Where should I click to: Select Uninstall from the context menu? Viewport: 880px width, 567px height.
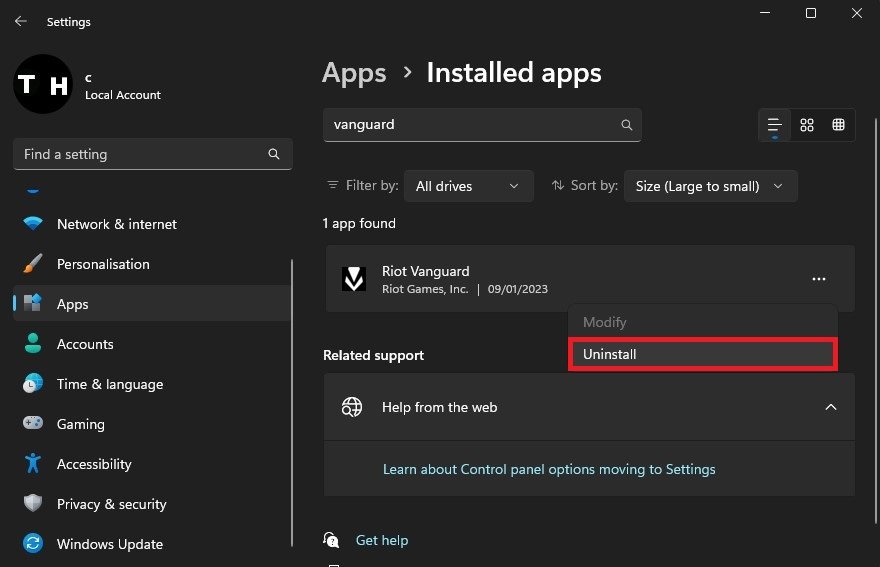point(702,354)
